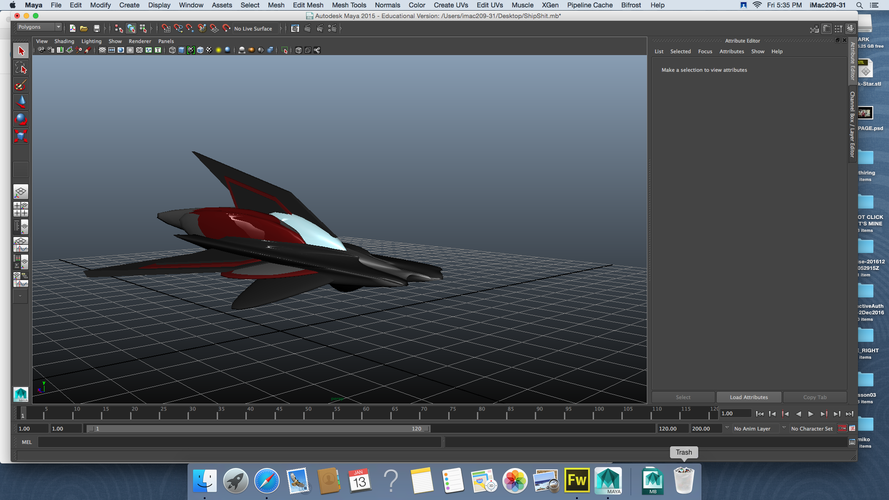Image resolution: width=889 pixels, height=500 pixels.
Task: Open the No Anim Layer dropdown
Action: pos(752,429)
